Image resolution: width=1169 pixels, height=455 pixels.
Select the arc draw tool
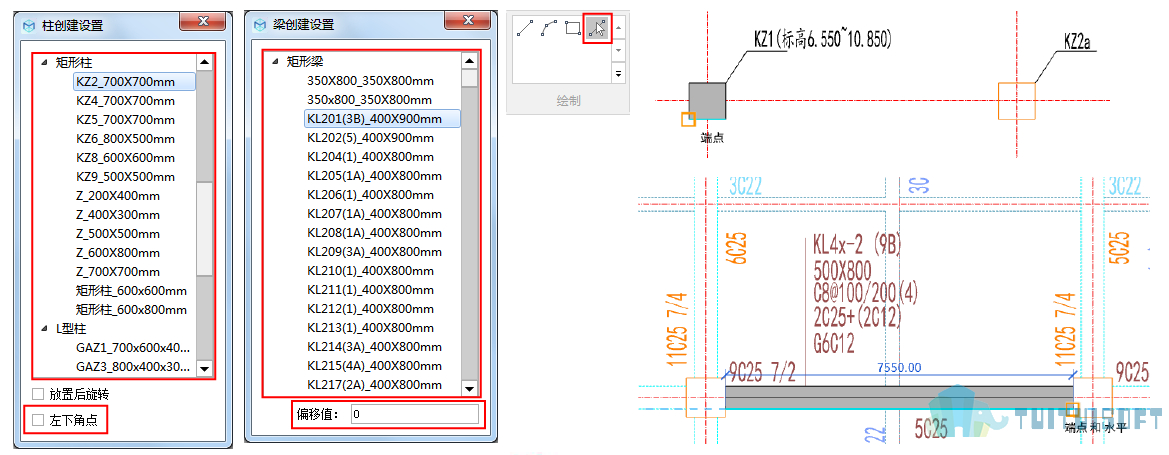point(549,28)
